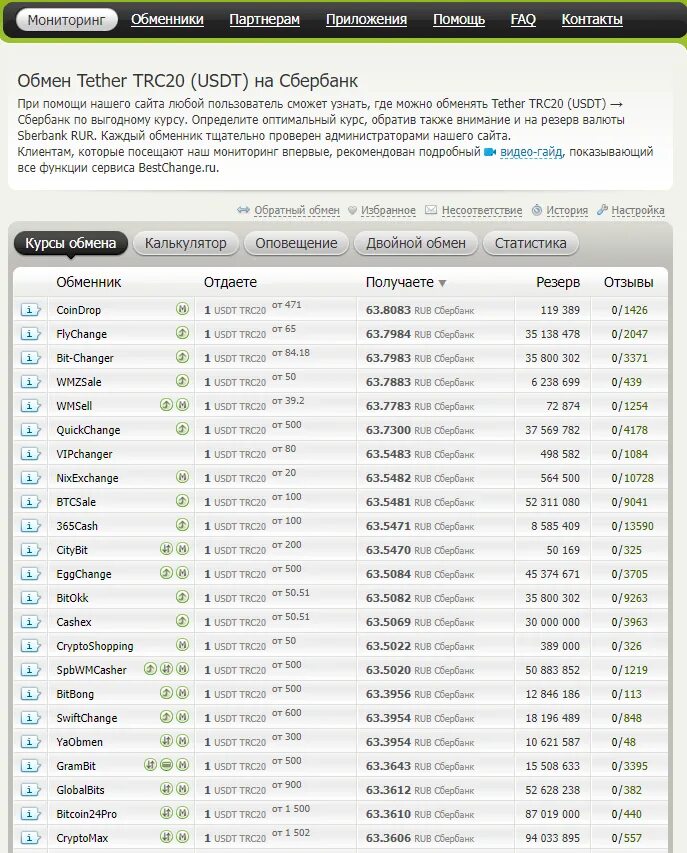The image size is (687, 853).
Task: Switch to the Оповещение tab
Action: click(x=296, y=243)
